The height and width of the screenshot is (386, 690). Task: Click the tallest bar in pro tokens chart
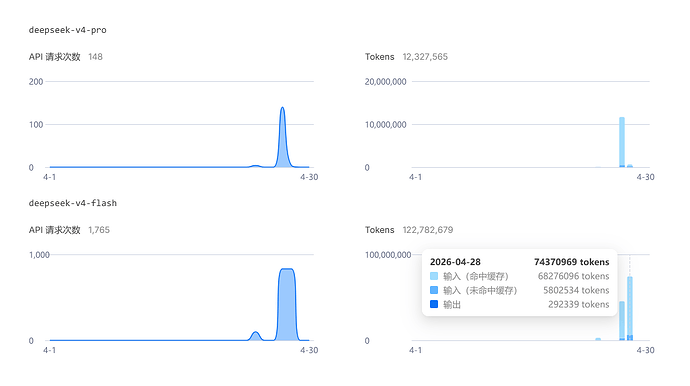[x=622, y=142]
